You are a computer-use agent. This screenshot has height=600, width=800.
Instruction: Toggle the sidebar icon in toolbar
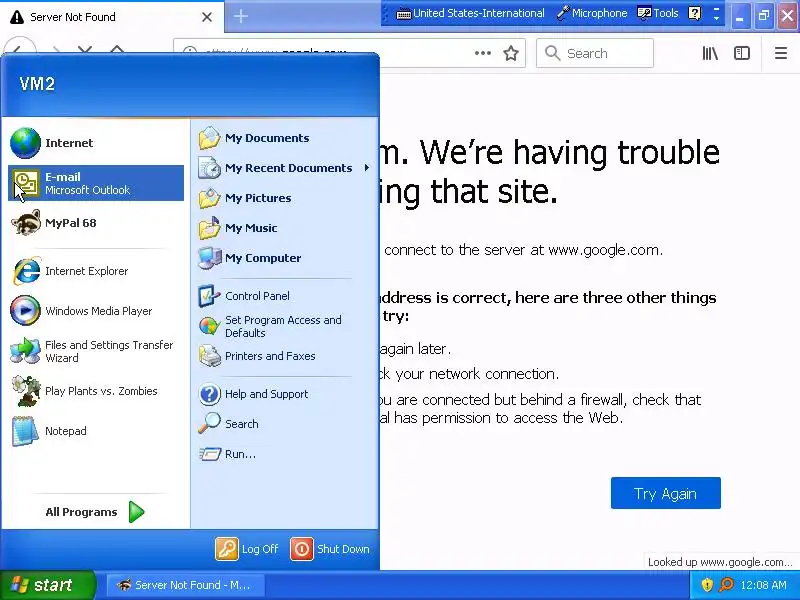742,53
